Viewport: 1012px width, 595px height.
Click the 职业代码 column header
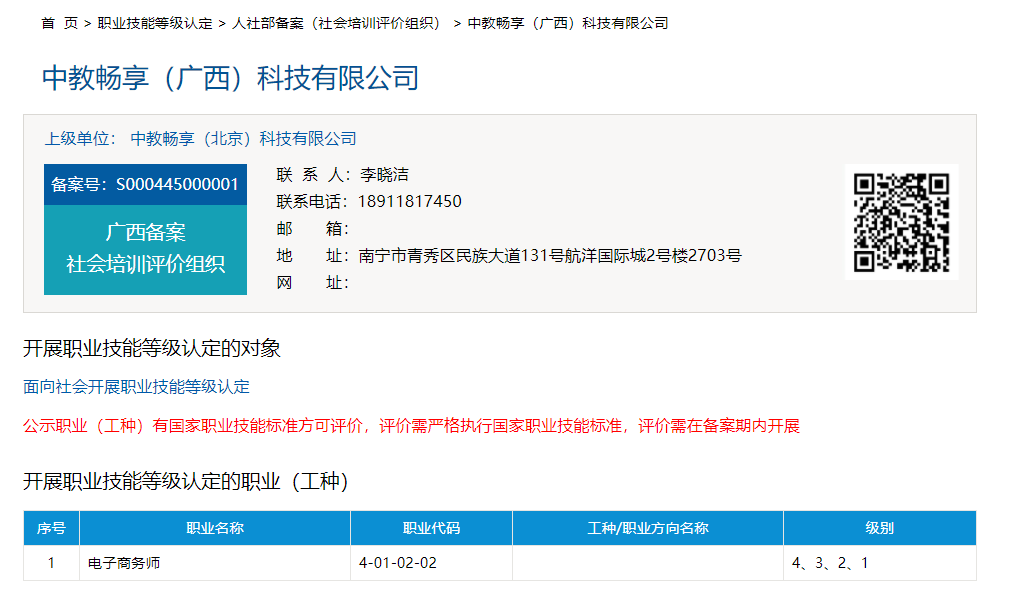pos(431,528)
